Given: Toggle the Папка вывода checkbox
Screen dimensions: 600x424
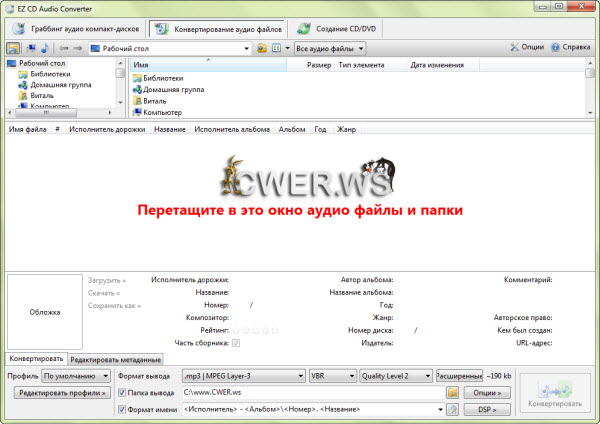Looking at the screenshot, I should (x=123, y=393).
